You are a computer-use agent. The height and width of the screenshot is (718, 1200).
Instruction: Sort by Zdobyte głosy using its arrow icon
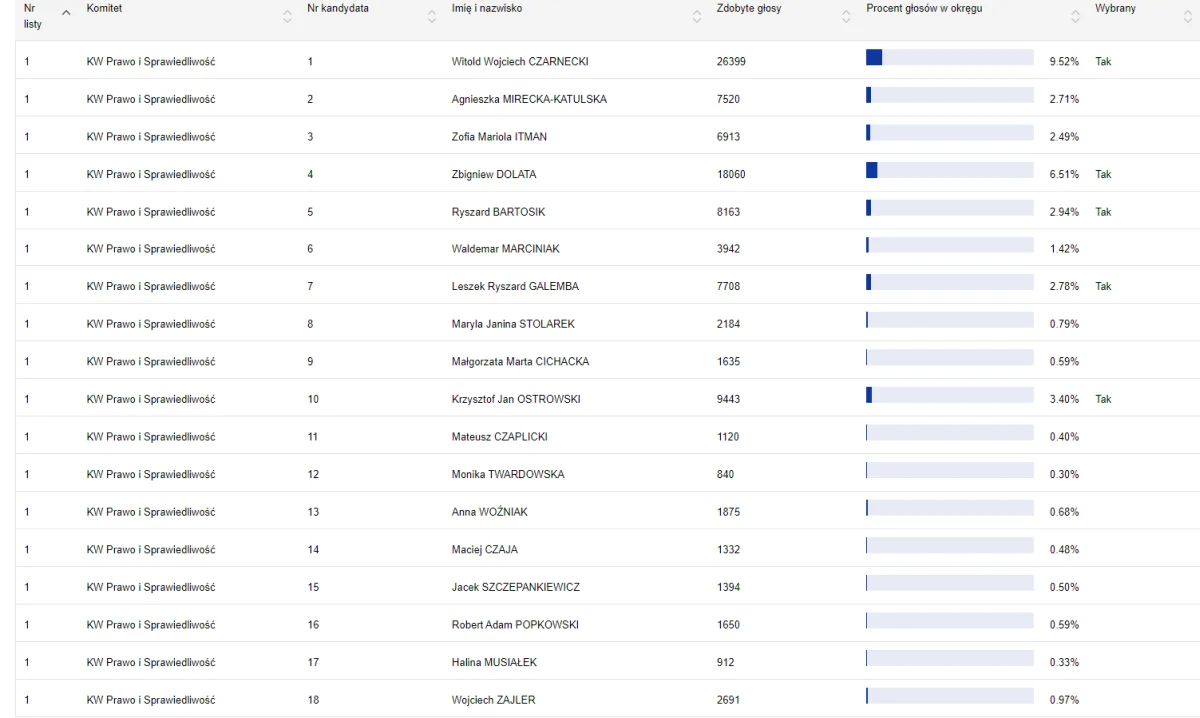click(x=846, y=16)
